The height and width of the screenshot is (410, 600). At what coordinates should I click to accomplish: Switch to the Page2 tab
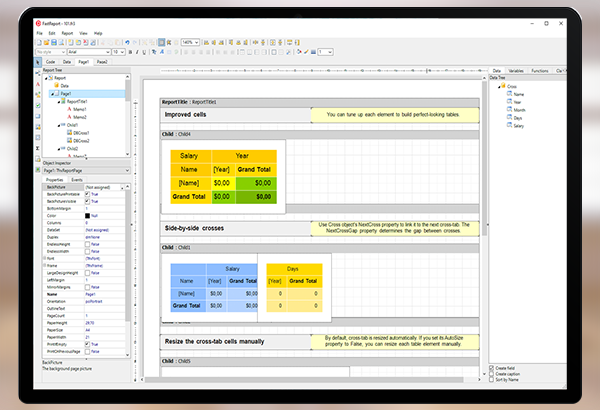[102, 62]
